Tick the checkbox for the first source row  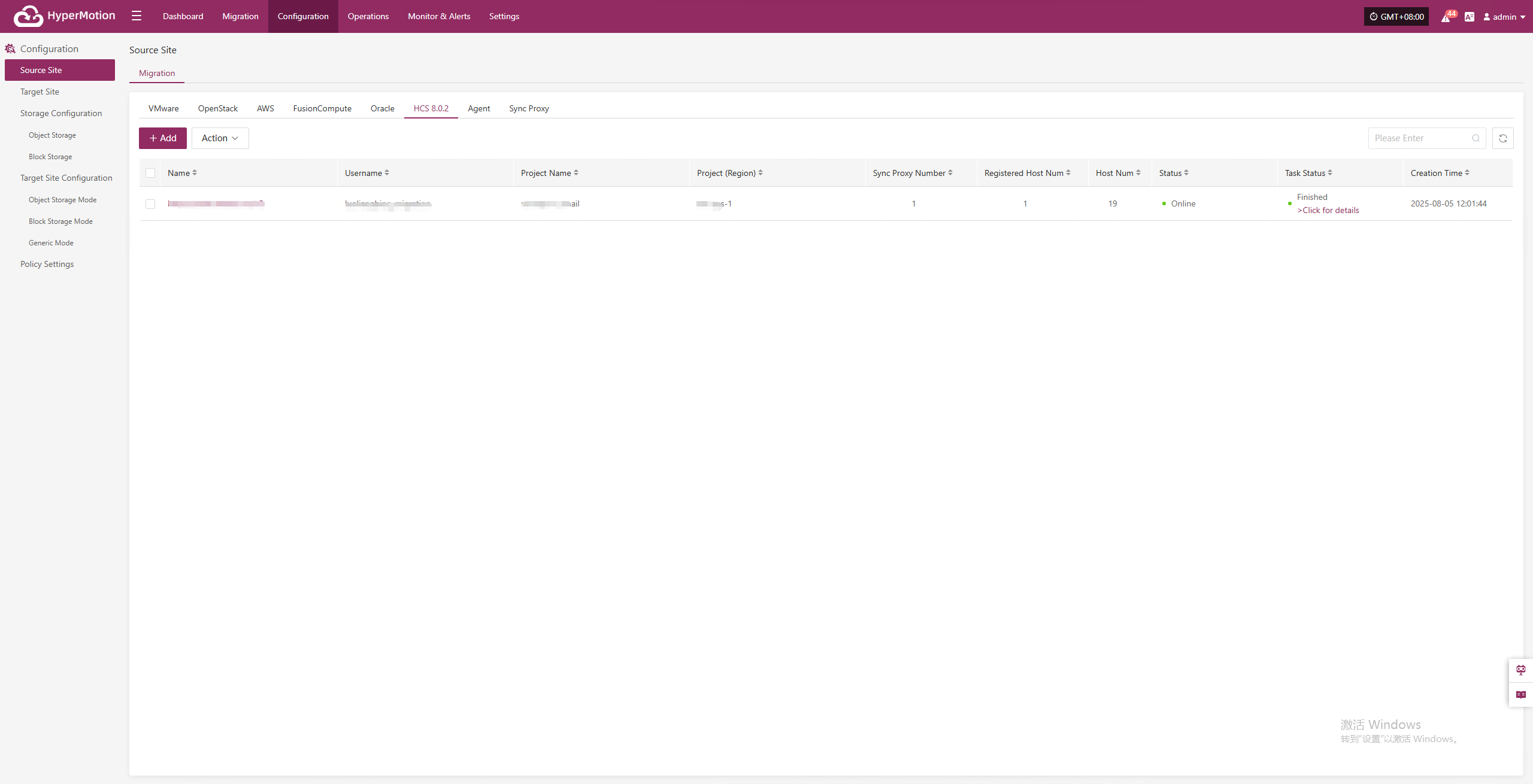(x=150, y=204)
